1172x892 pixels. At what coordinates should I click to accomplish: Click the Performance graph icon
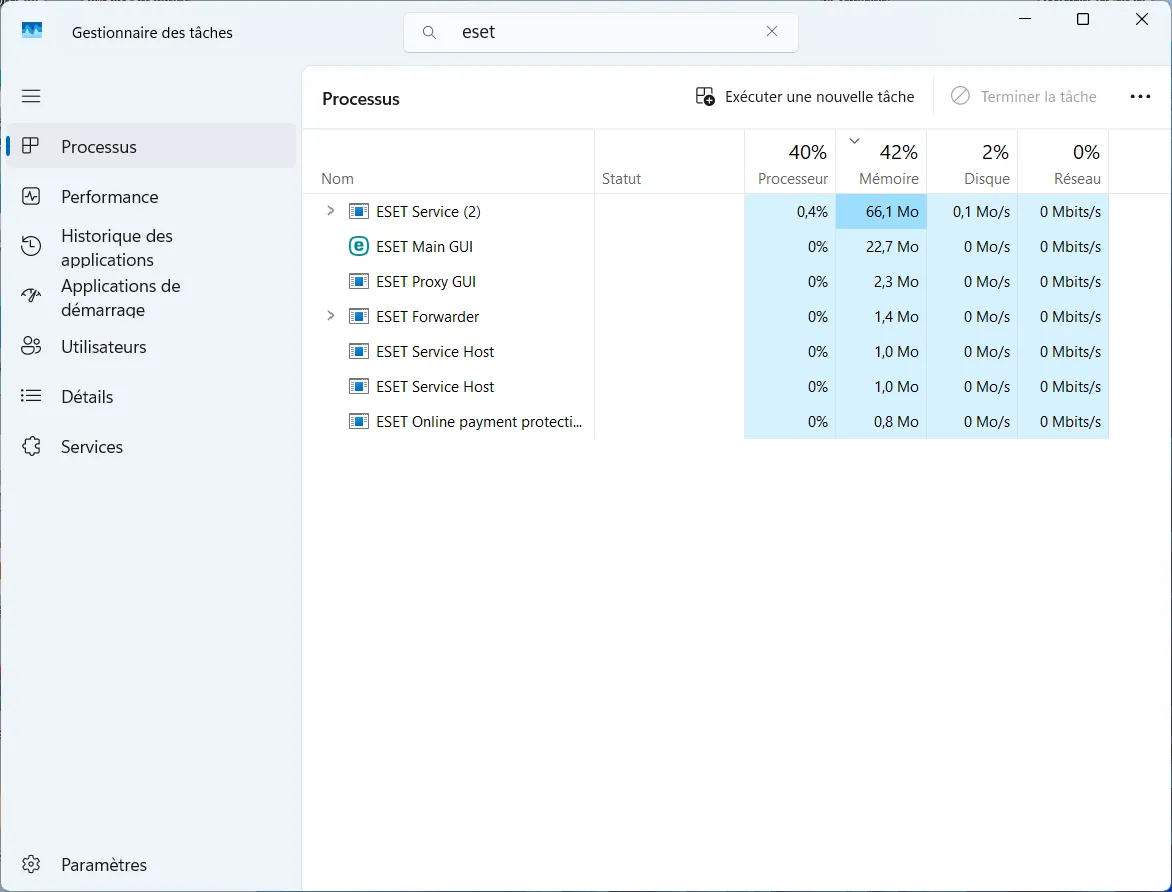31,197
